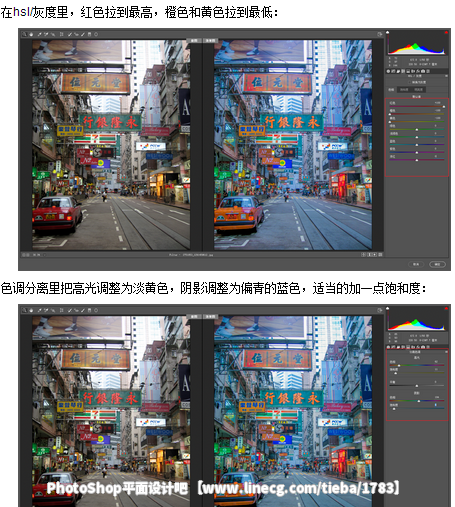Click the Before label above upper left preview
This screenshot has height=507, width=455.
coord(194,40)
